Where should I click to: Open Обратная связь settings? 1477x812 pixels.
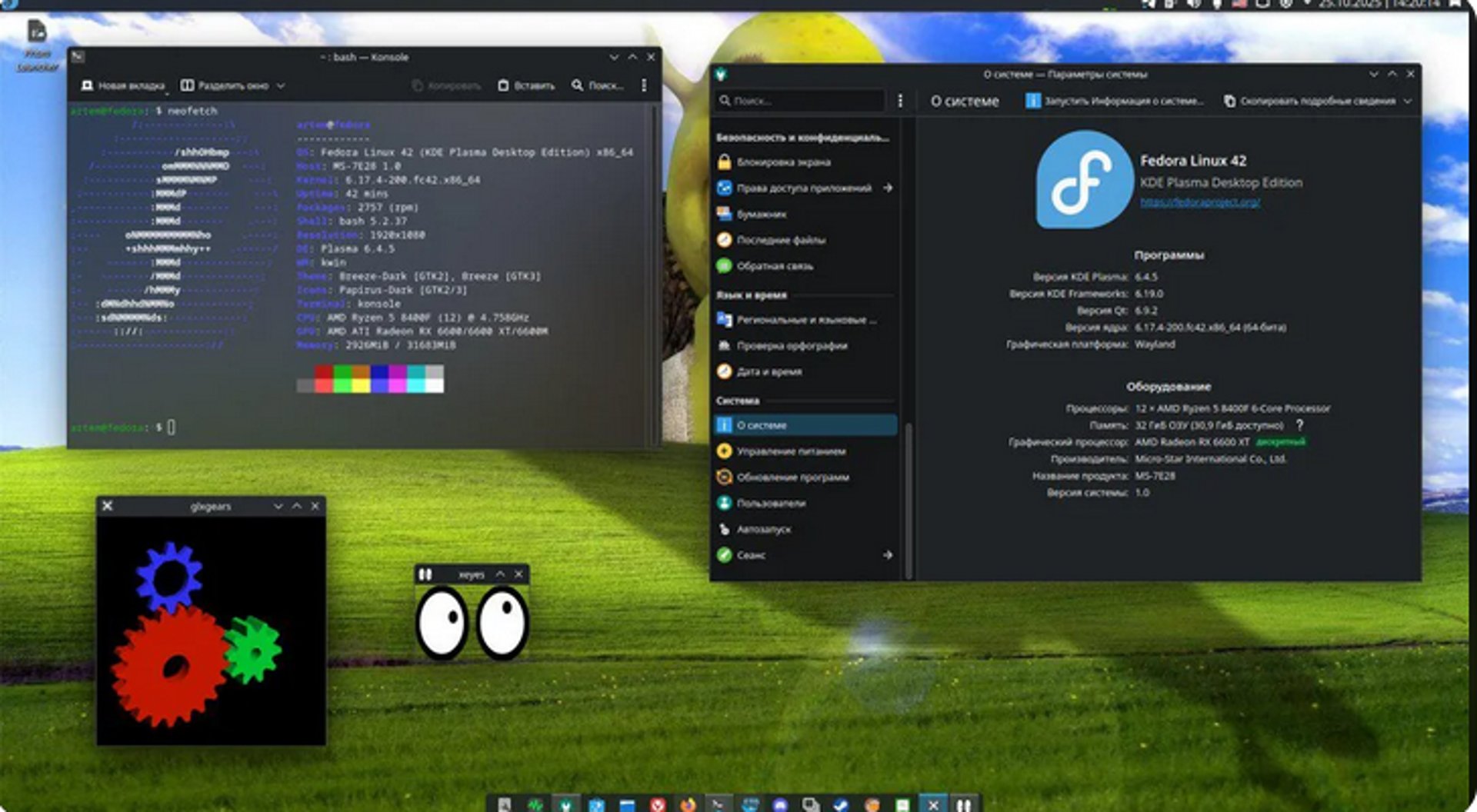805,266
